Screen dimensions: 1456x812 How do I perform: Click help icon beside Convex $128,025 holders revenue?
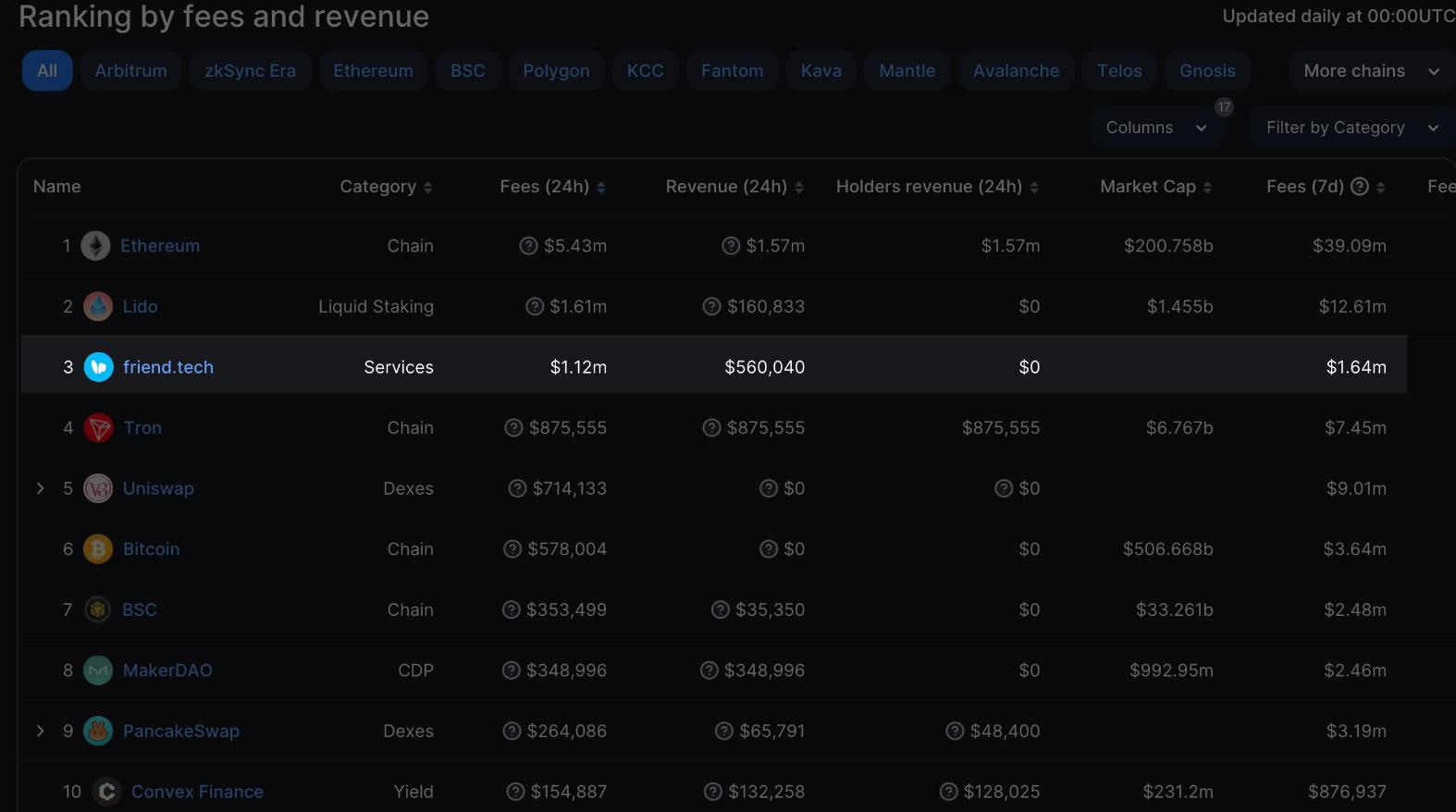point(948,792)
